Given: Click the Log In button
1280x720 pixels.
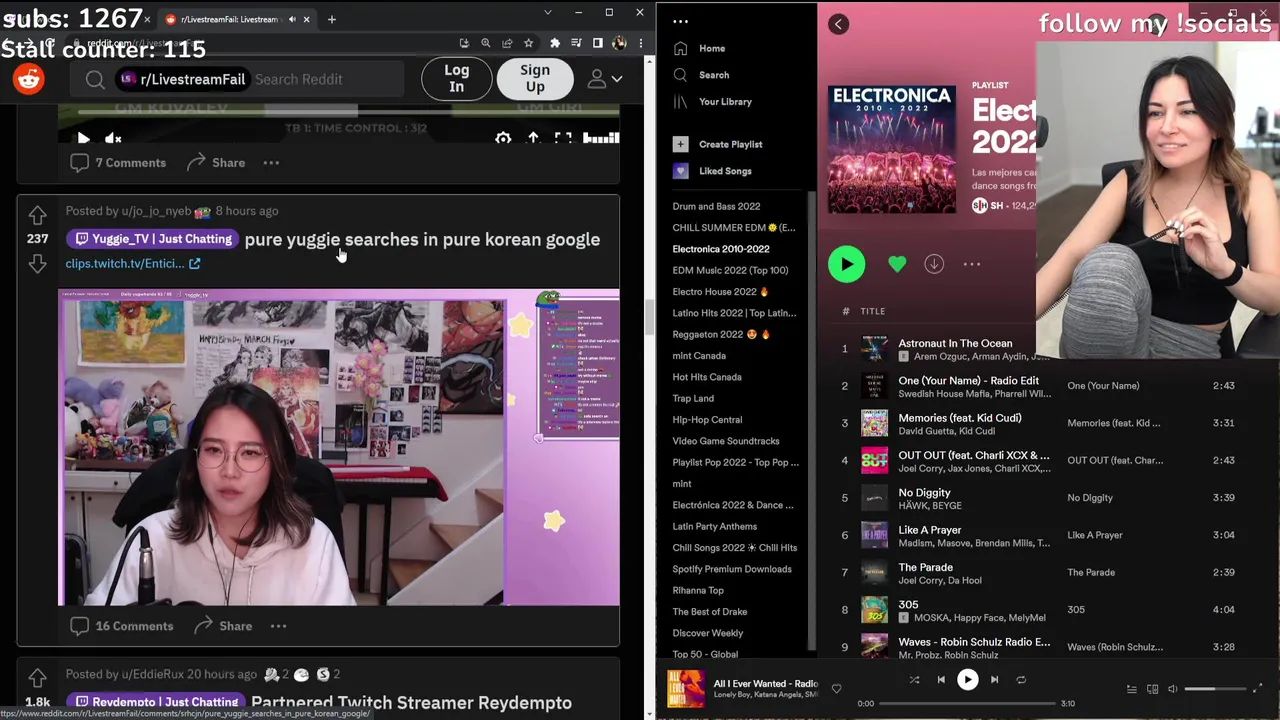Looking at the screenshot, I should pyautogui.click(x=456, y=78).
